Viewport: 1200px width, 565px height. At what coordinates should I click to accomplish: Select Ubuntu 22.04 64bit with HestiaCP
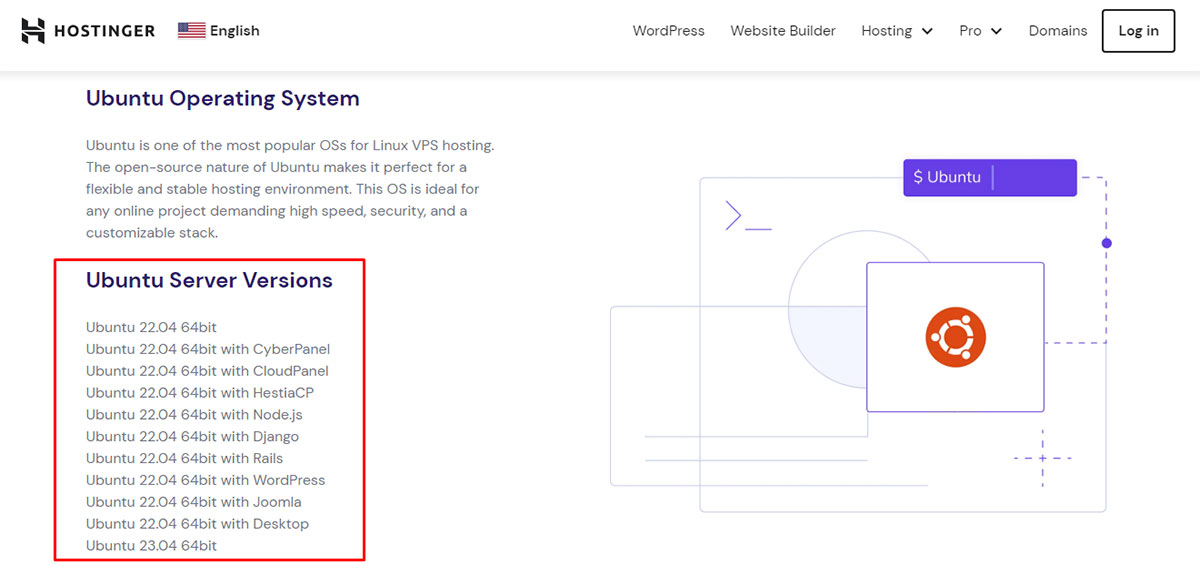(200, 393)
